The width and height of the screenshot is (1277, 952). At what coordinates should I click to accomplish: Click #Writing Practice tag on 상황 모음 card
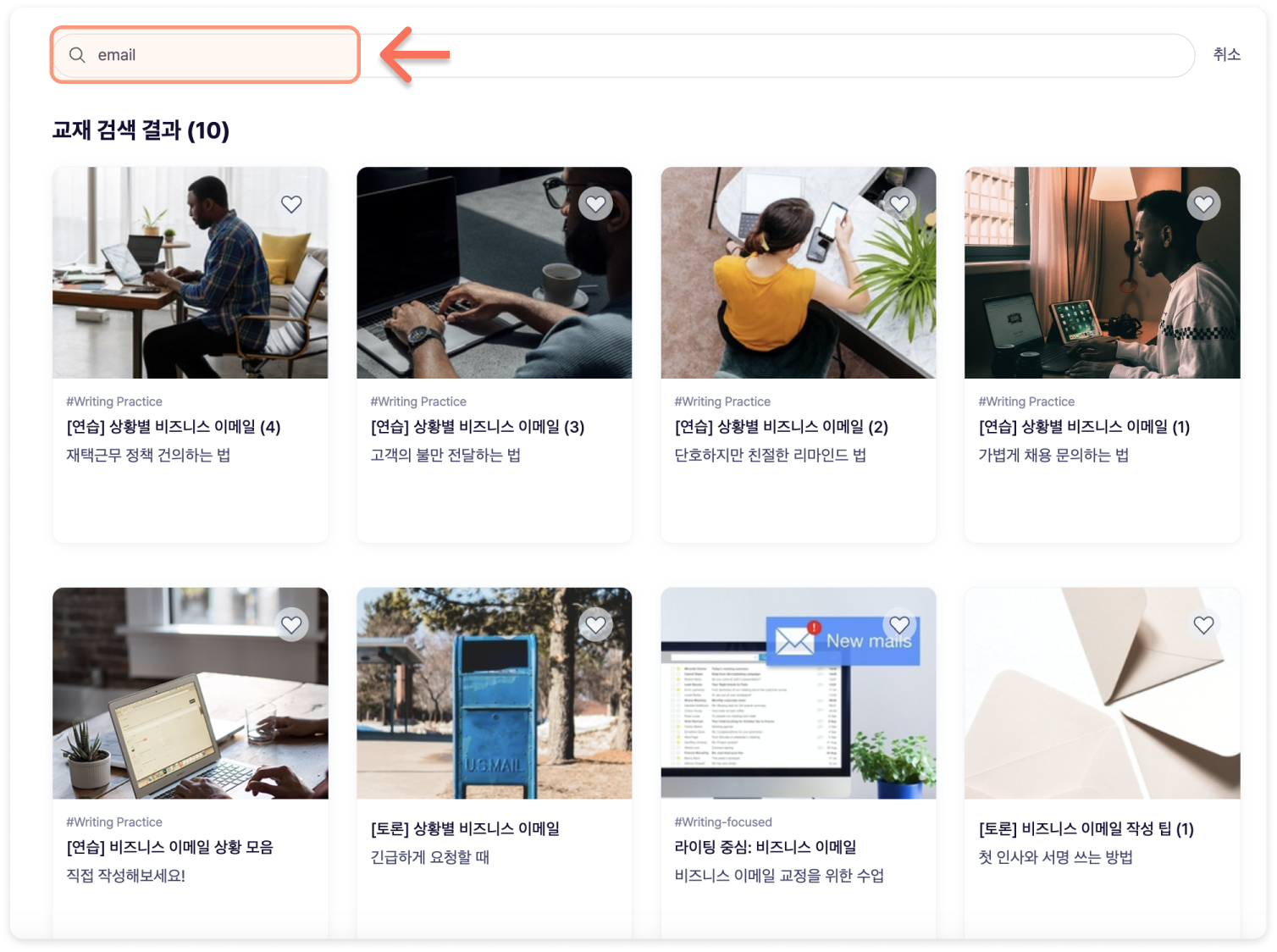tap(114, 822)
